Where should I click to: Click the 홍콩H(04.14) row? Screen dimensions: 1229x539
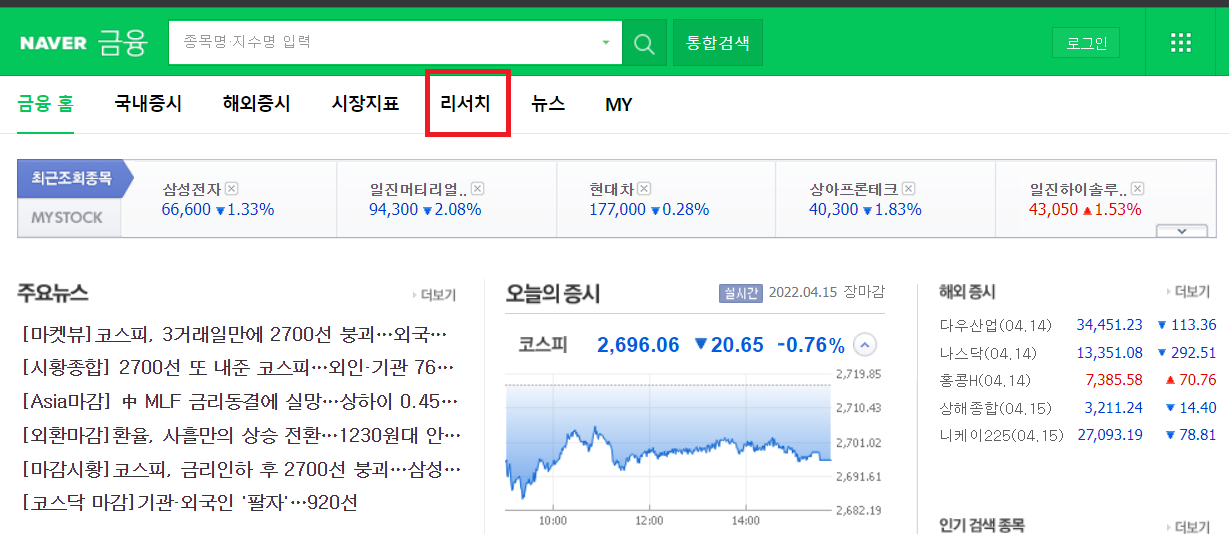(1078, 380)
